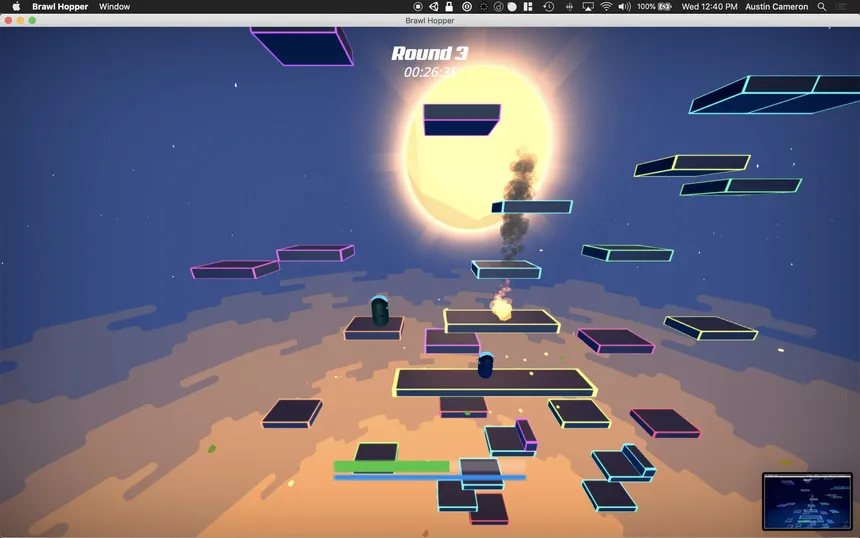Open Spotlight search magnifier

tap(822, 7)
